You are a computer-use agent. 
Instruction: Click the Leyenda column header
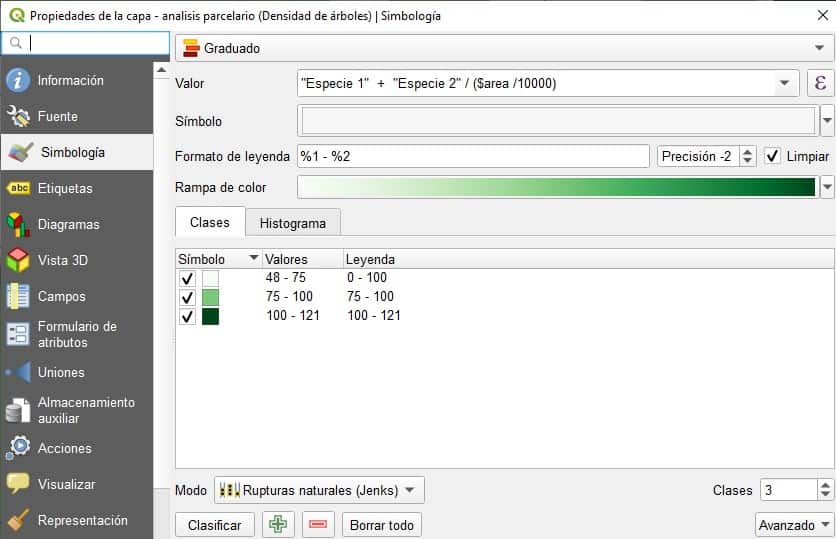pos(589,259)
